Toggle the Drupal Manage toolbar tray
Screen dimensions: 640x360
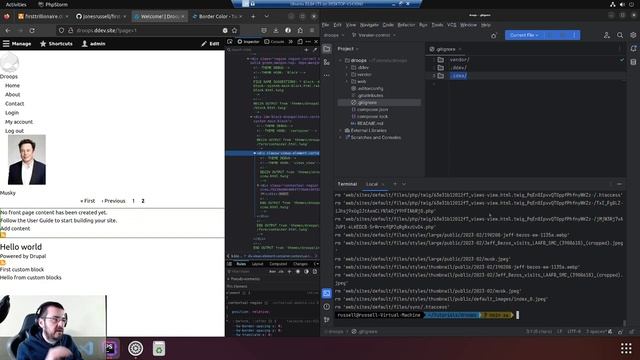(17, 44)
